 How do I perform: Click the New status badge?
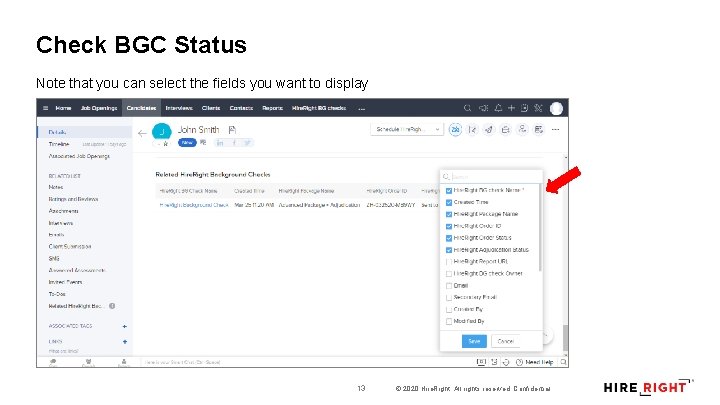187,143
